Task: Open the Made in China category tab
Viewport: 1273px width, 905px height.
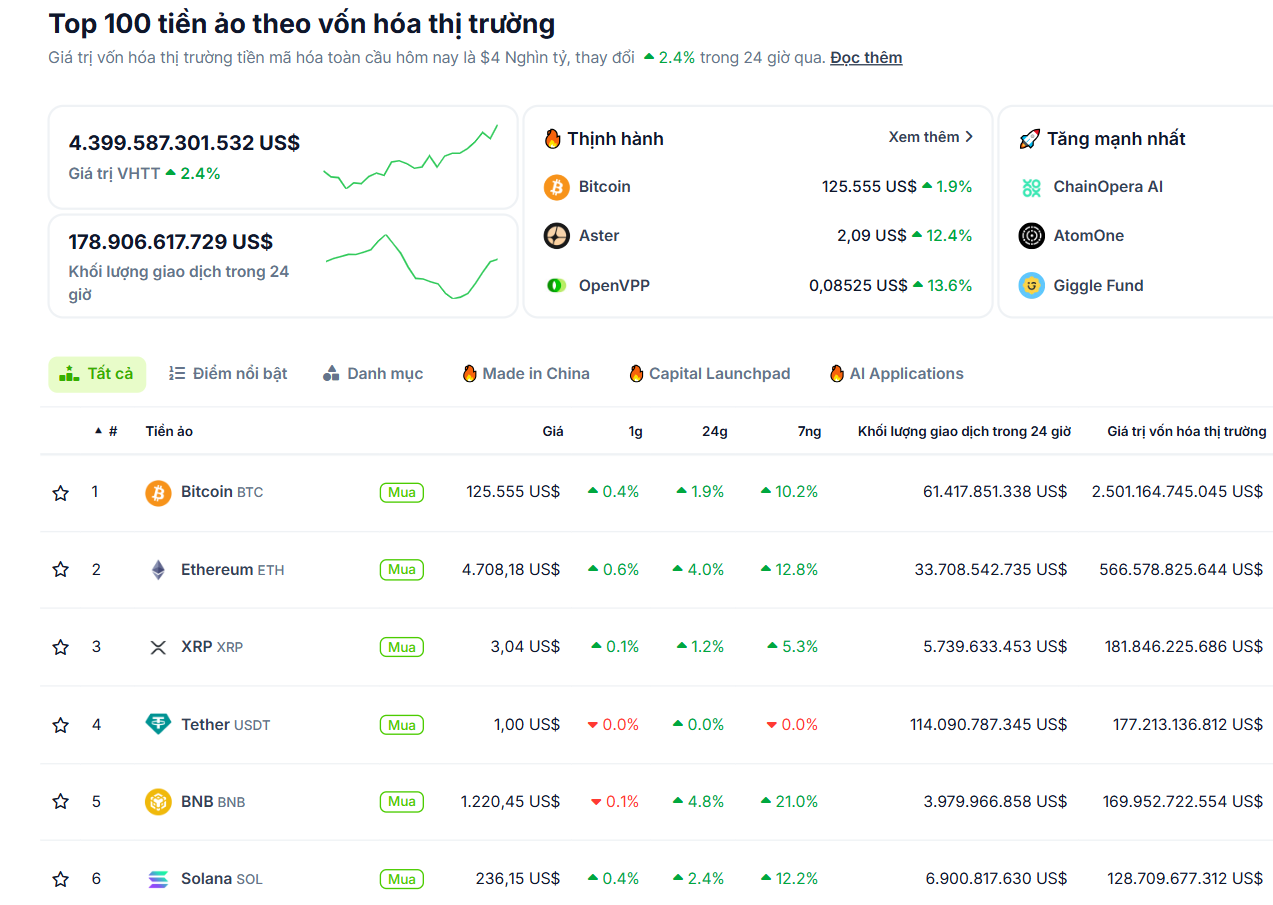Action: (x=524, y=373)
